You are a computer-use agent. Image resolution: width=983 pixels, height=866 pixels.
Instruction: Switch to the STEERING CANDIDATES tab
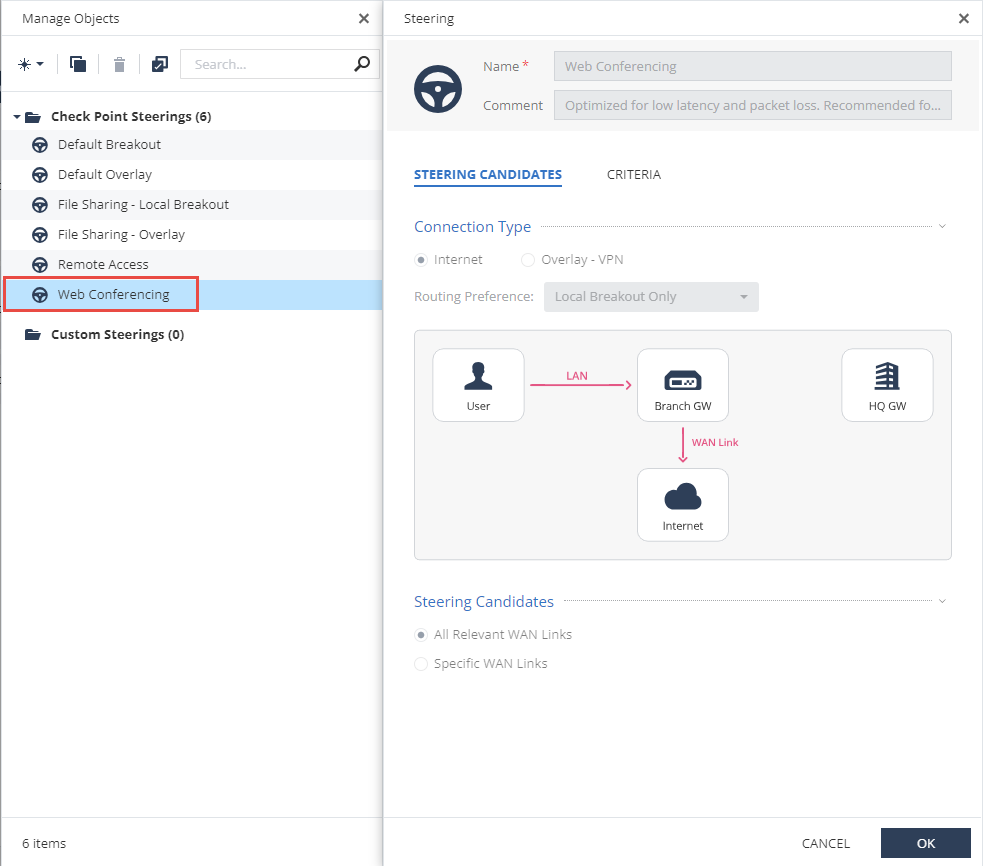[x=488, y=175]
